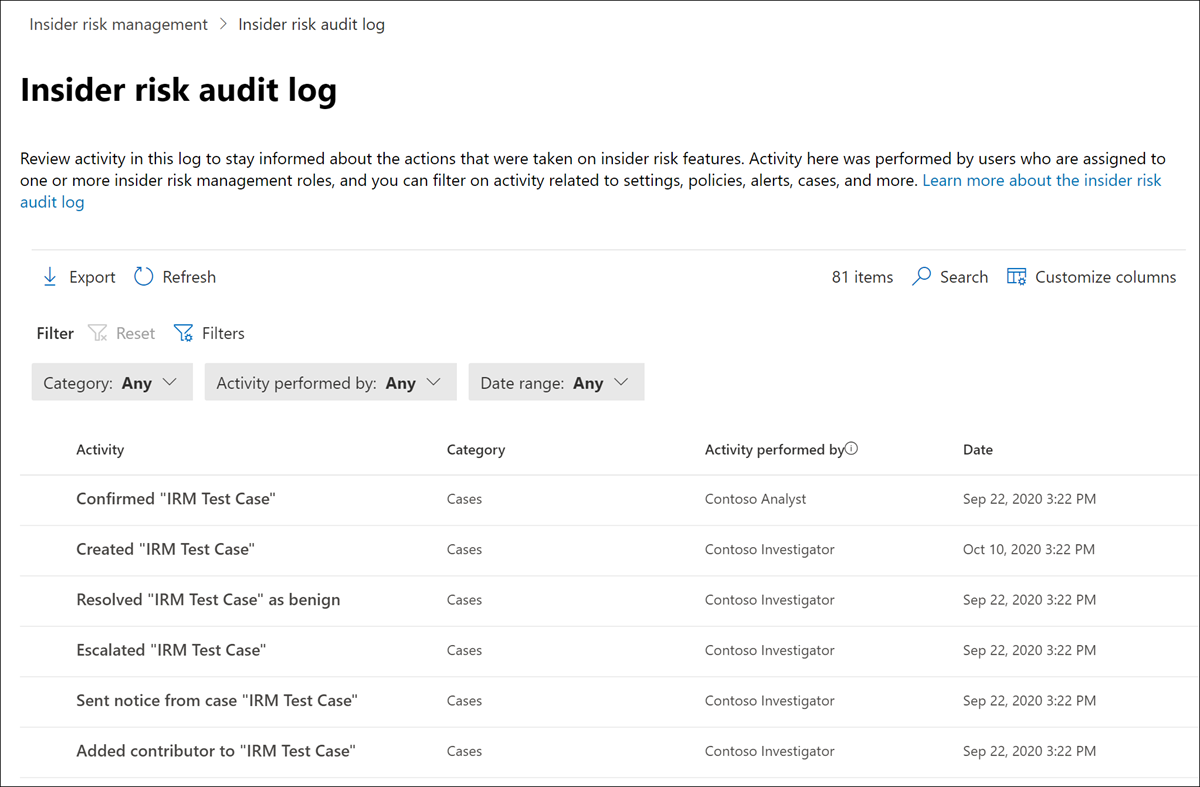Viewport: 1200px width, 787px height.
Task: Expand the Activity performed by dropdown
Action: click(x=330, y=381)
